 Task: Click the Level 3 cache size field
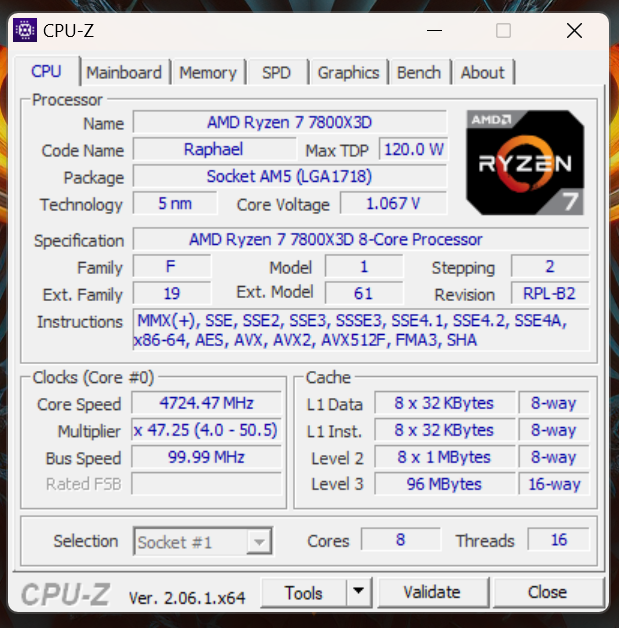[444, 484]
